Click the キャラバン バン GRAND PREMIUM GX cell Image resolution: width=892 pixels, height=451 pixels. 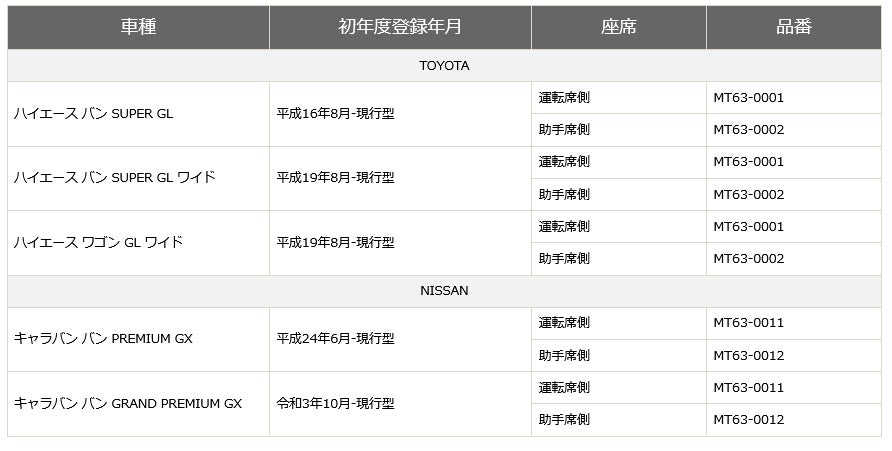click(x=127, y=404)
